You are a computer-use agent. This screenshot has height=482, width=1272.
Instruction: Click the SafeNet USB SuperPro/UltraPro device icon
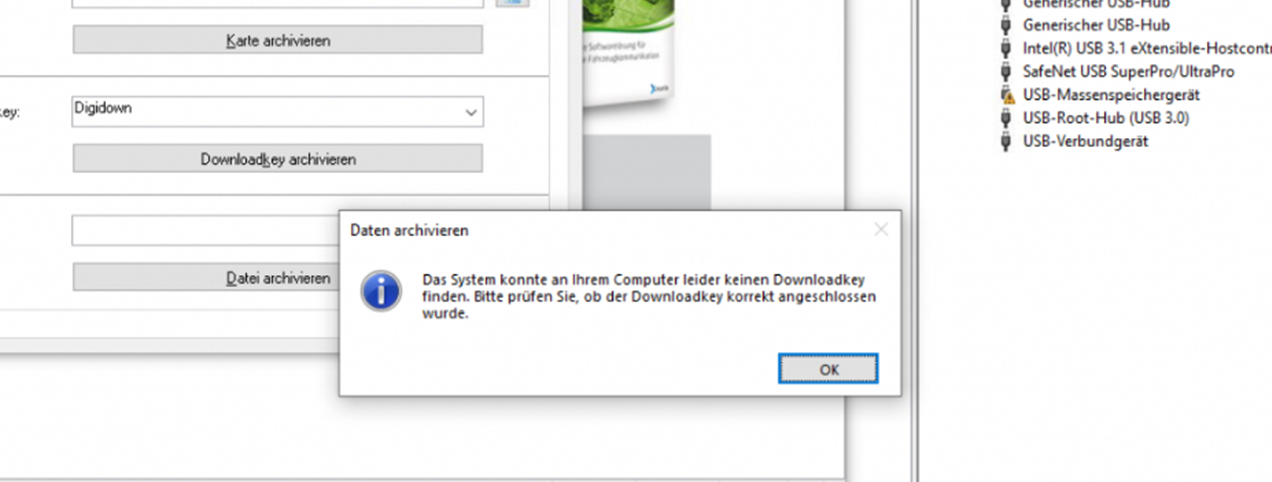1005,72
